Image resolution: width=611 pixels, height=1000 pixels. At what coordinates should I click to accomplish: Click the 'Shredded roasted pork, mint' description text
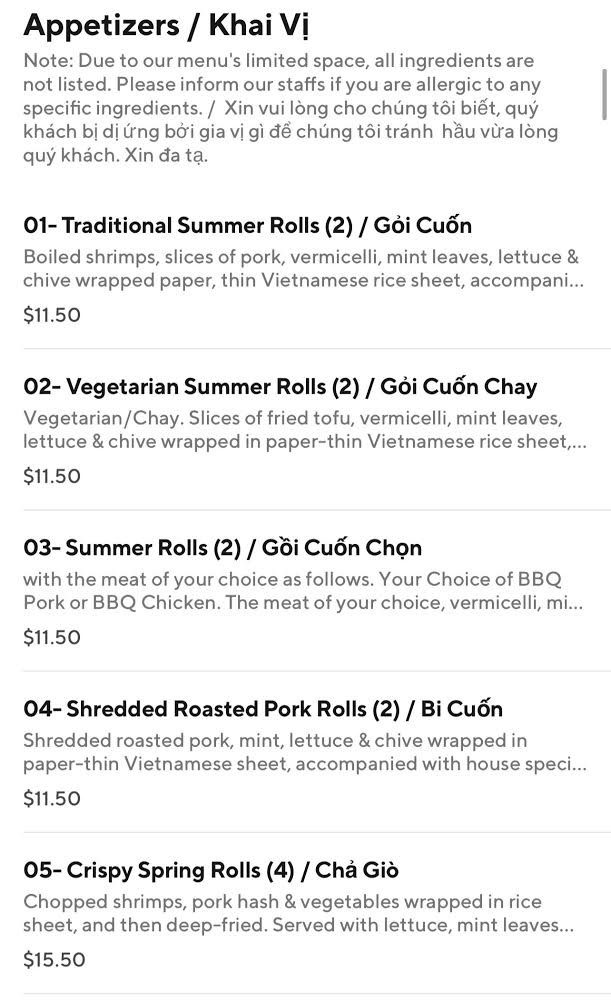pos(300,752)
